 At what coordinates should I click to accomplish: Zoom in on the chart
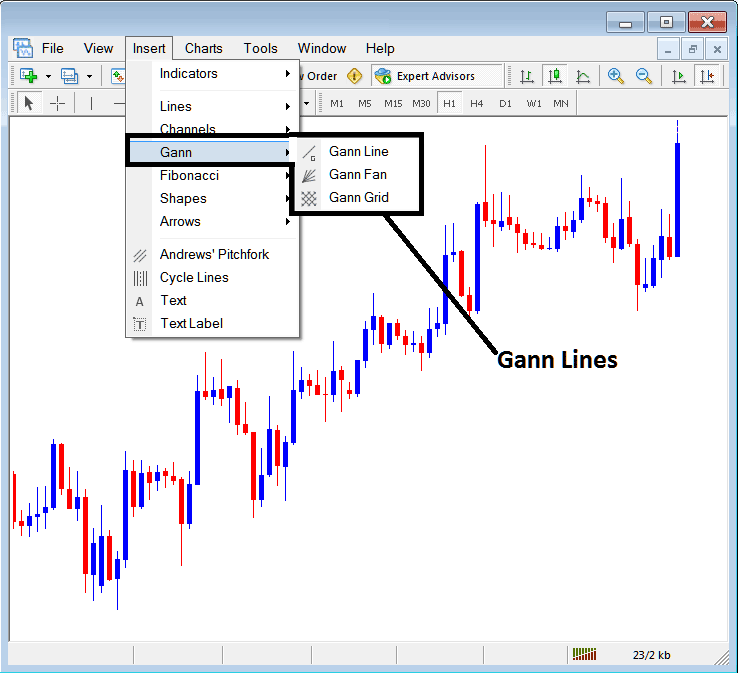(x=616, y=76)
